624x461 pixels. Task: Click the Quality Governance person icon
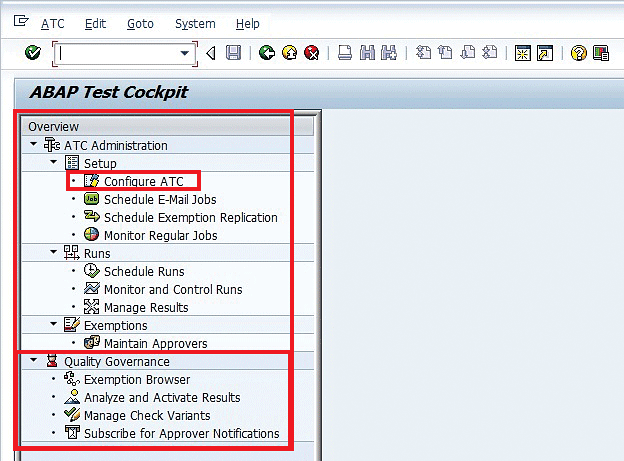click(x=52, y=361)
